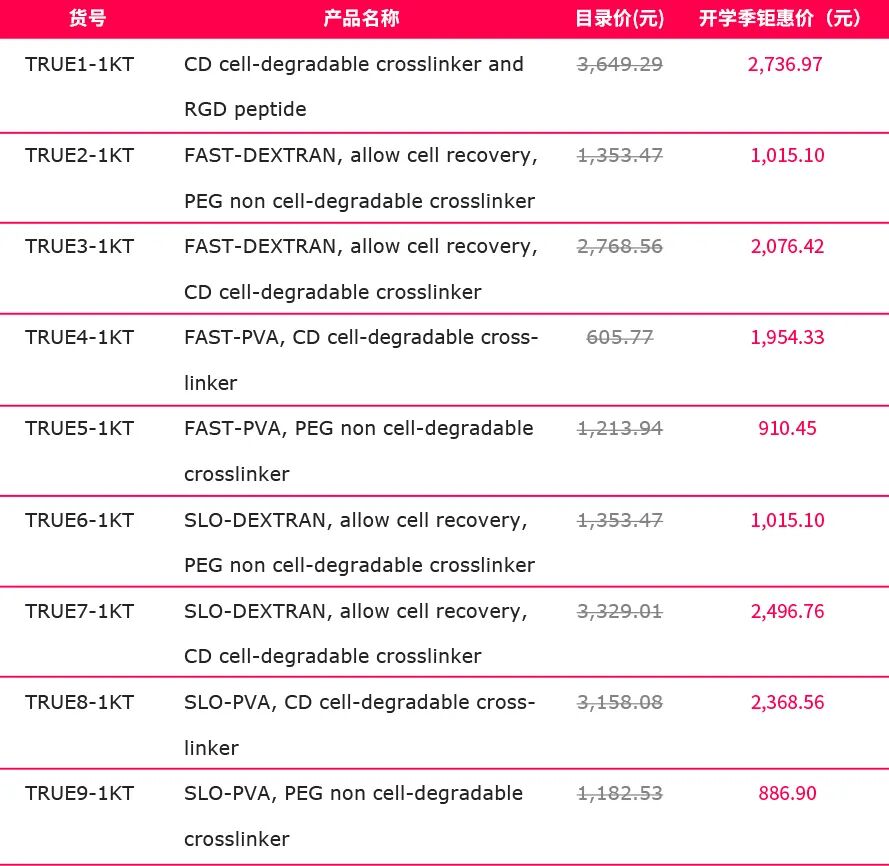Viewport: 889px width, 866px height.
Task: Select product code TRUE2-1KT
Action: coord(80,155)
